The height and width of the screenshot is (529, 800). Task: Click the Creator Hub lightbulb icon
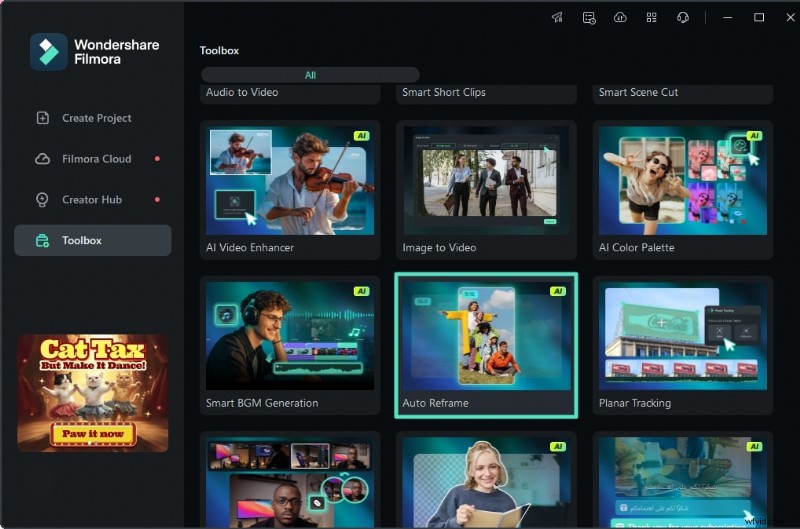click(x=42, y=199)
